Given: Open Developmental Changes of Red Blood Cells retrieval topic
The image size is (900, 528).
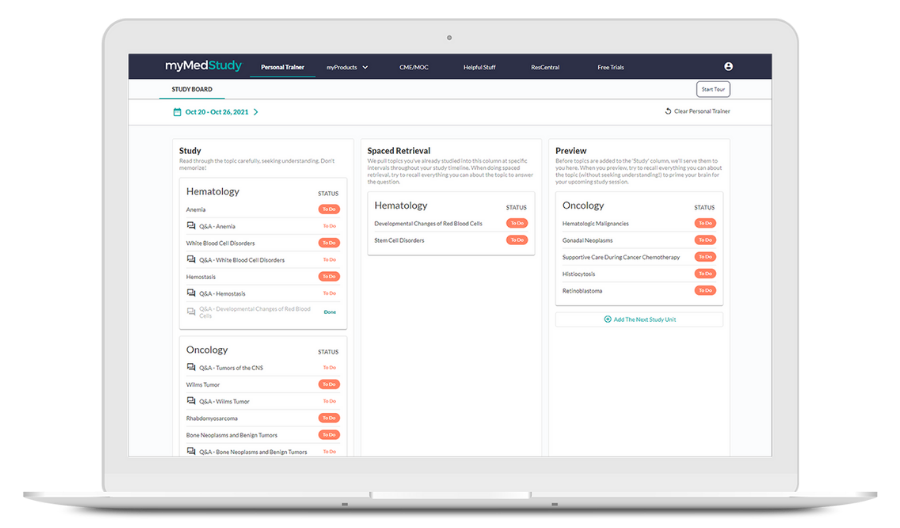Looking at the screenshot, I should [428, 223].
